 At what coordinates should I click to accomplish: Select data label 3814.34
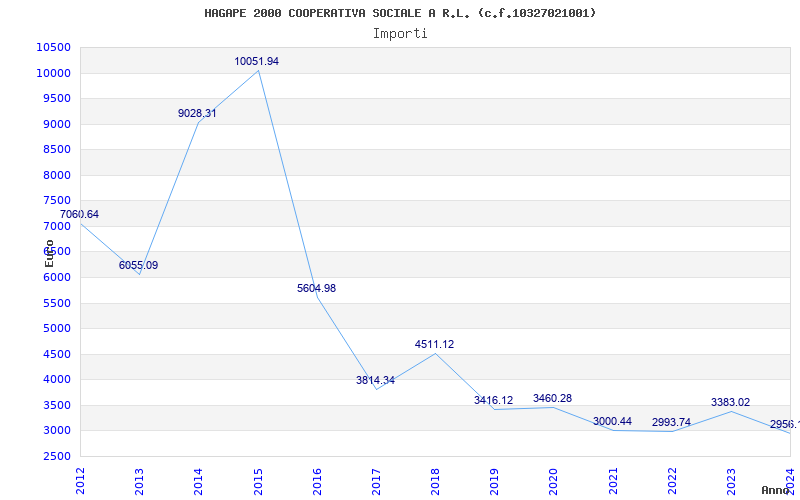pos(376,380)
